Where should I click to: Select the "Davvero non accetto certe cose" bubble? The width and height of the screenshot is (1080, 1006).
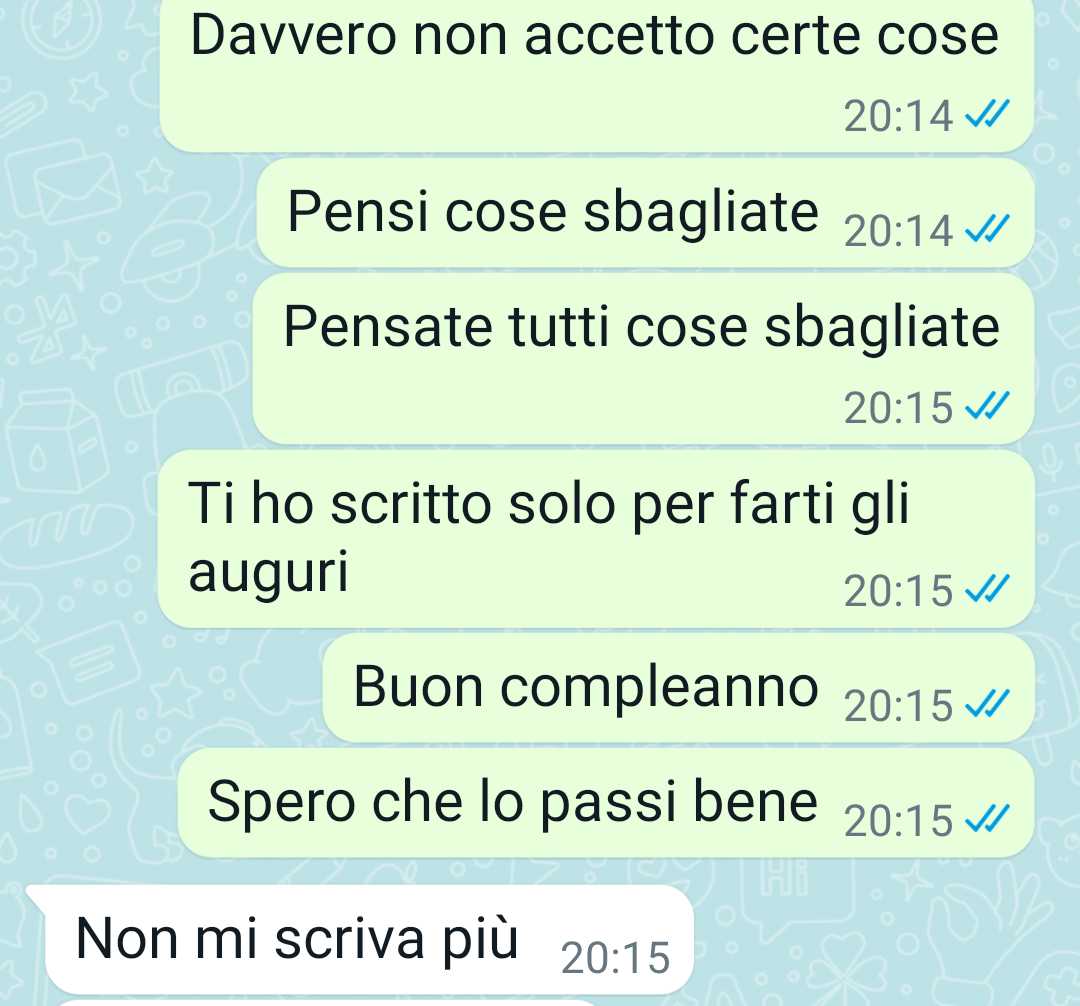(596, 72)
